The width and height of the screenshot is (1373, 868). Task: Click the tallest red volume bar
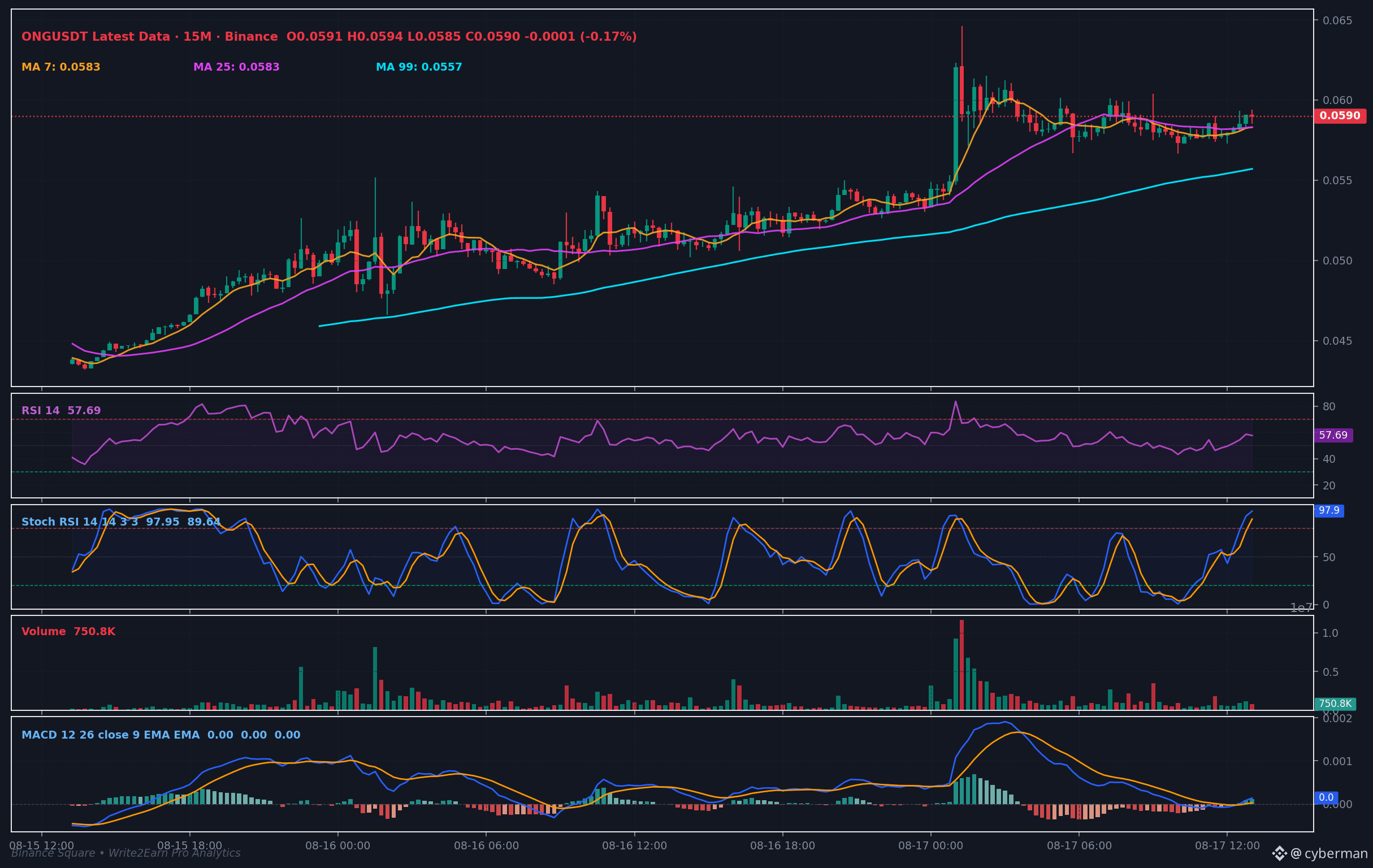[x=962, y=665]
